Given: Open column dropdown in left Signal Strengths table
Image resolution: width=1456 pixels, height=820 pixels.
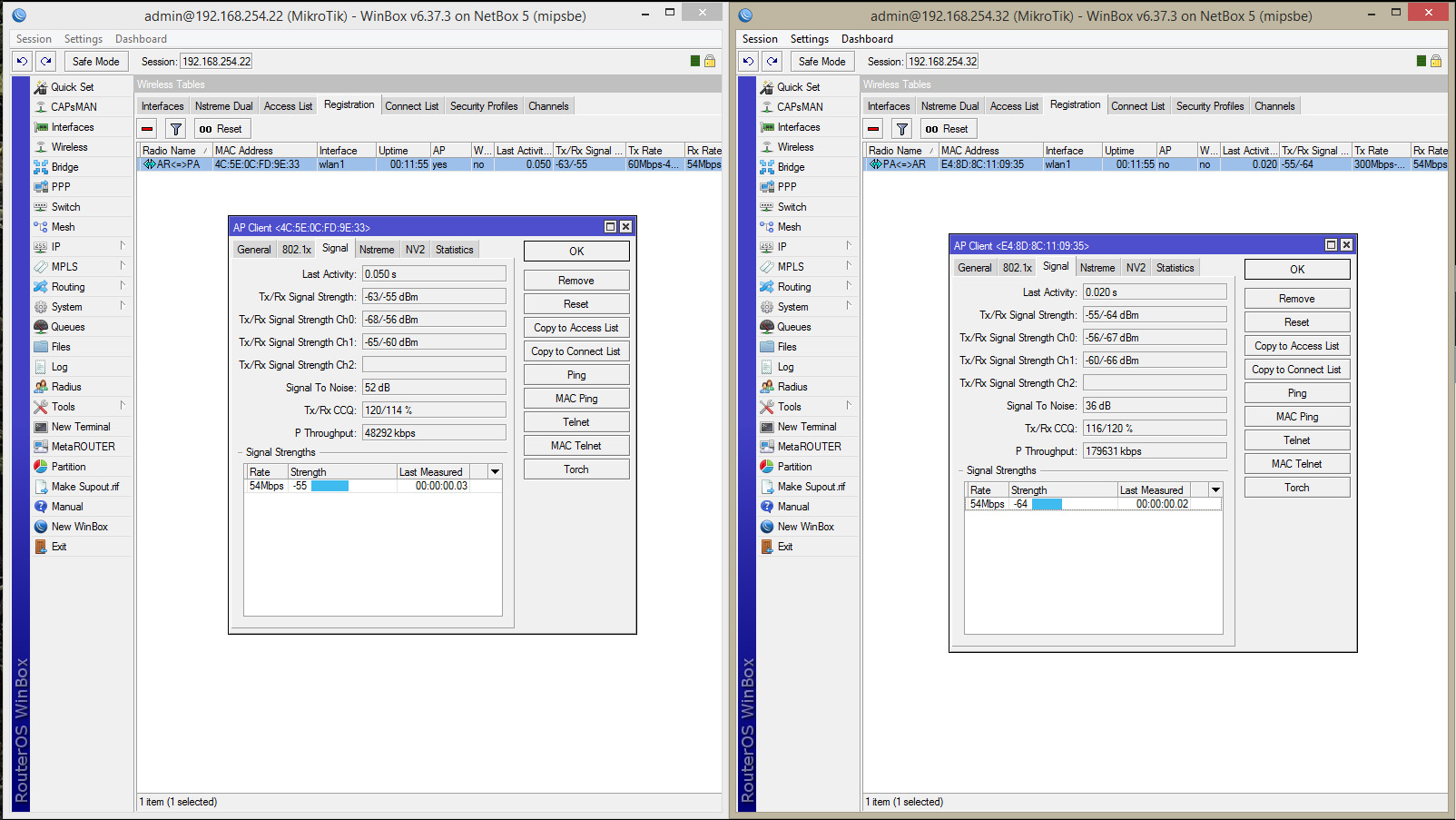Looking at the screenshot, I should [495, 472].
